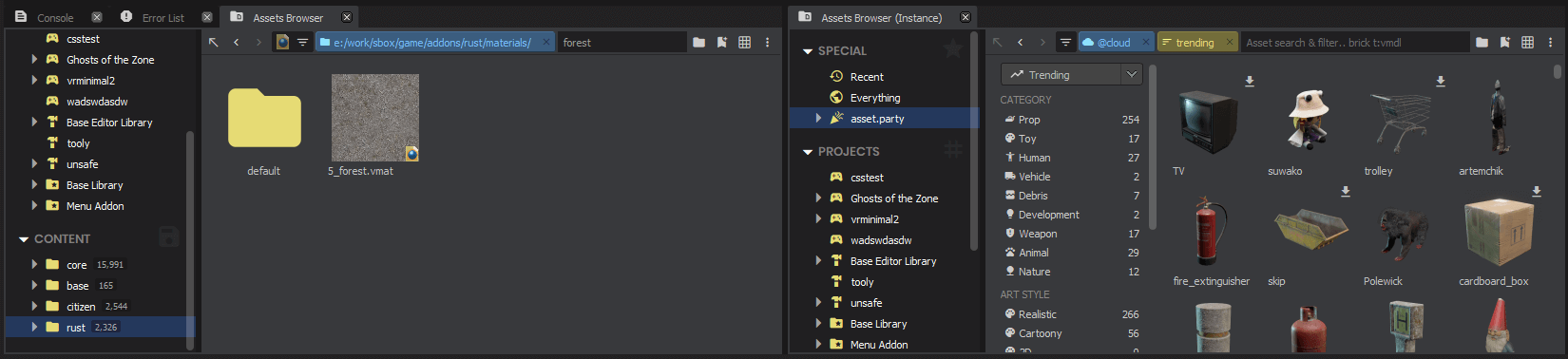Click the Asset search & filter field
This screenshot has width=1568, height=359.
(1355, 42)
